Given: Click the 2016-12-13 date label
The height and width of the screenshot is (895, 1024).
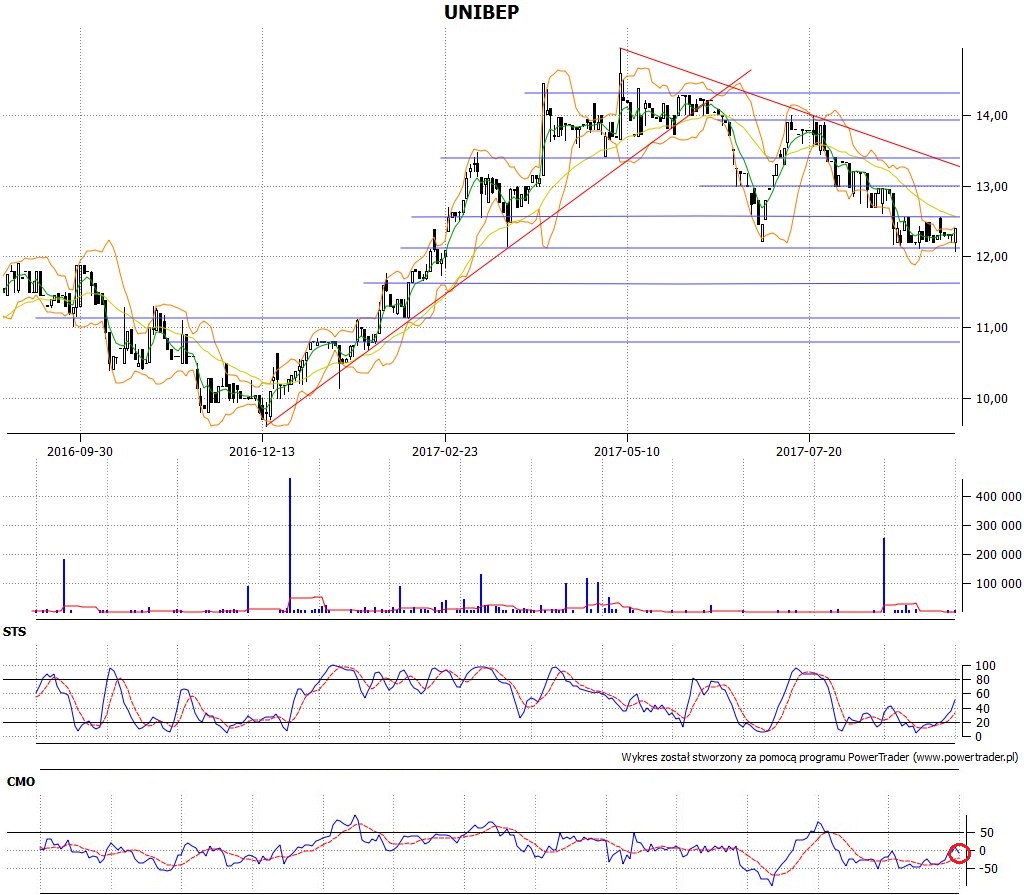Looking at the screenshot, I should (x=262, y=451).
